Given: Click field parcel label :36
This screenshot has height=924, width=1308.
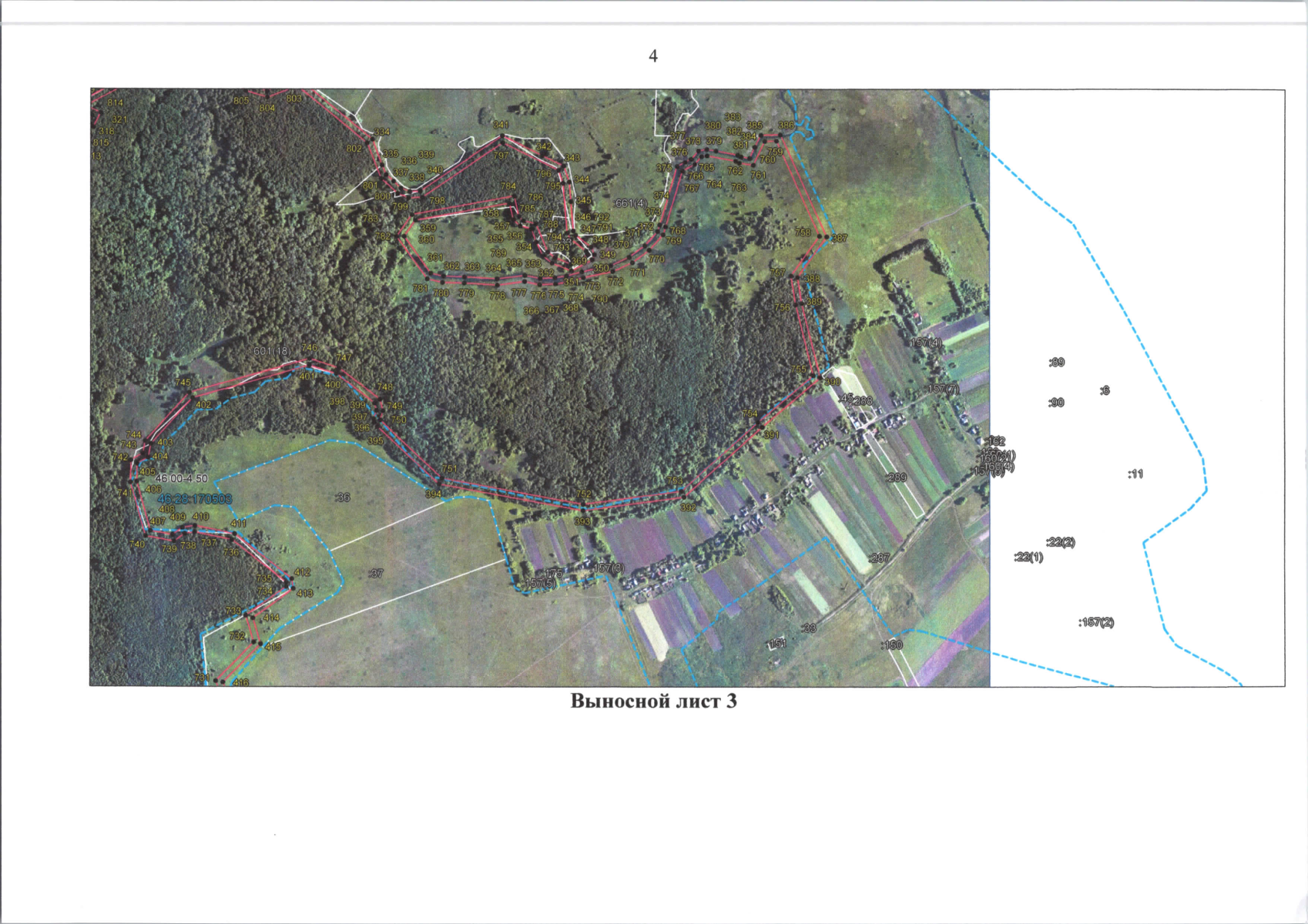Looking at the screenshot, I should (343, 497).
